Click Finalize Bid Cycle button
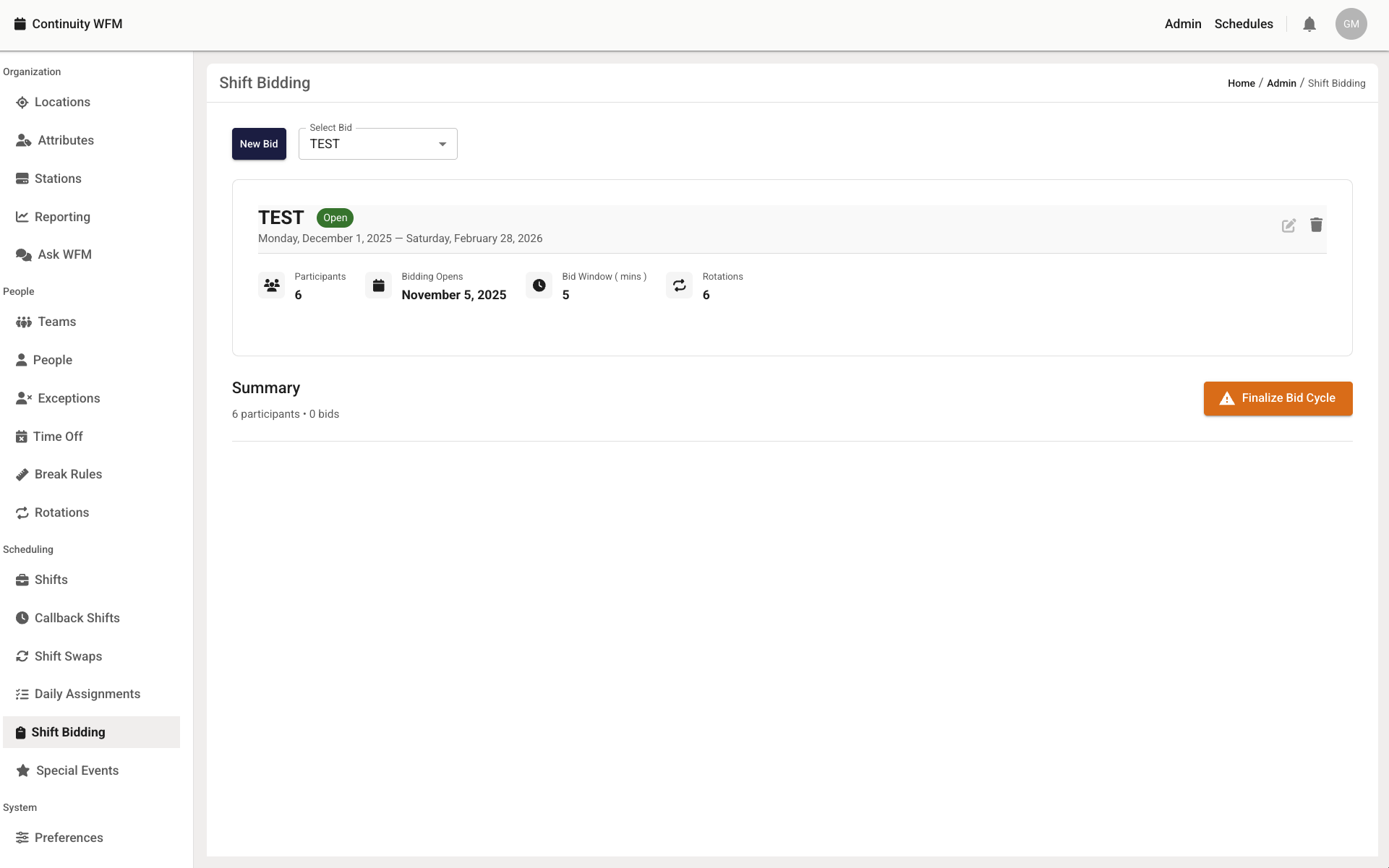The height and width of the screenshot is (868, 1389). point(1278,398)
